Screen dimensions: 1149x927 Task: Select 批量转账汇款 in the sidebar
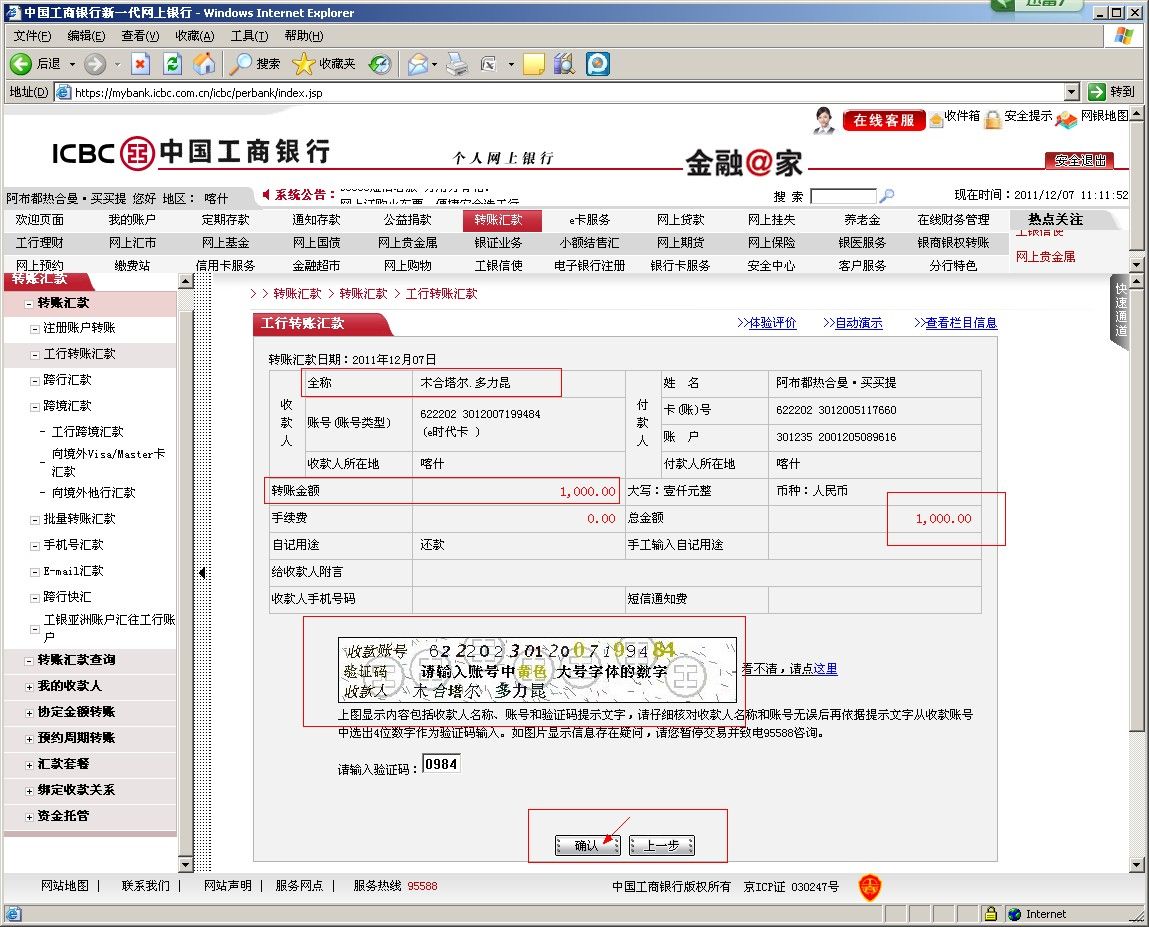click(x=79, y=519)
